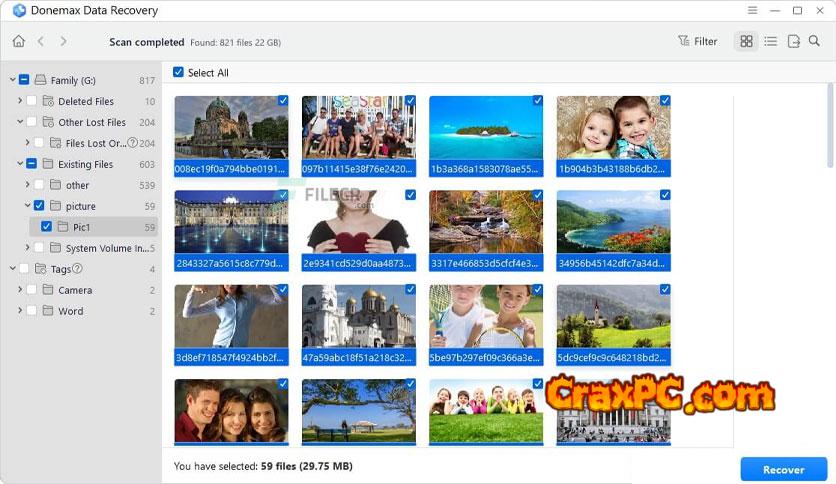The width and height of the screenshot is (836, 484).
Task: Click the export scan results icon
Action: click(793, 41)
